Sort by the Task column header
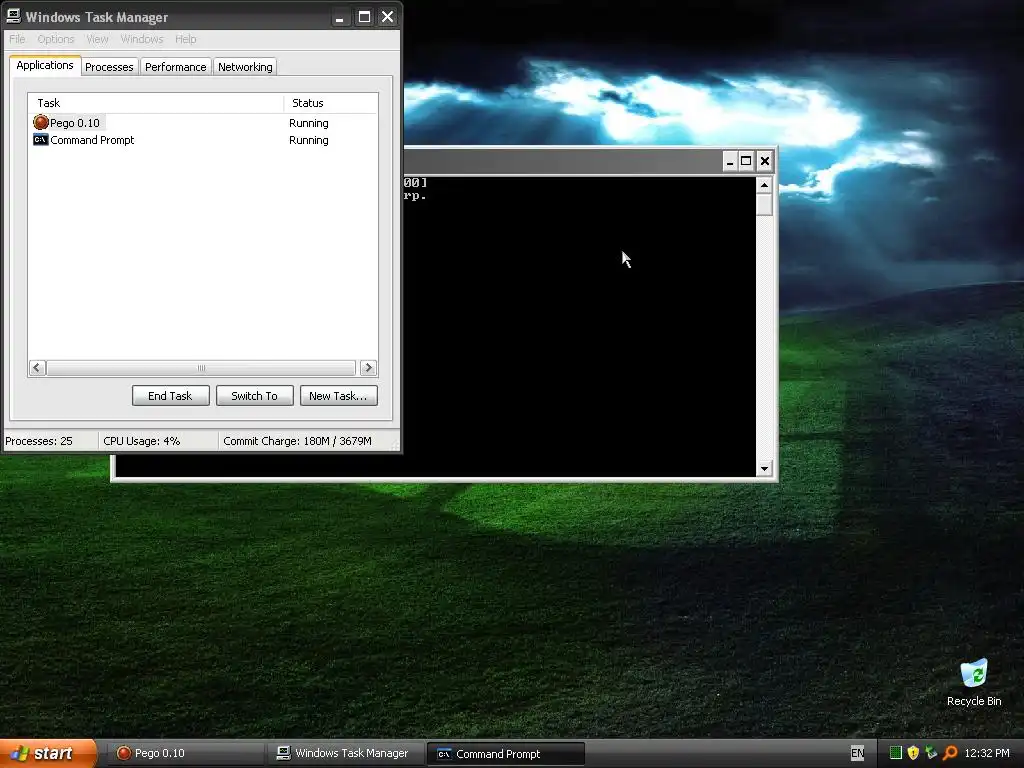 (x=156, y=103)
